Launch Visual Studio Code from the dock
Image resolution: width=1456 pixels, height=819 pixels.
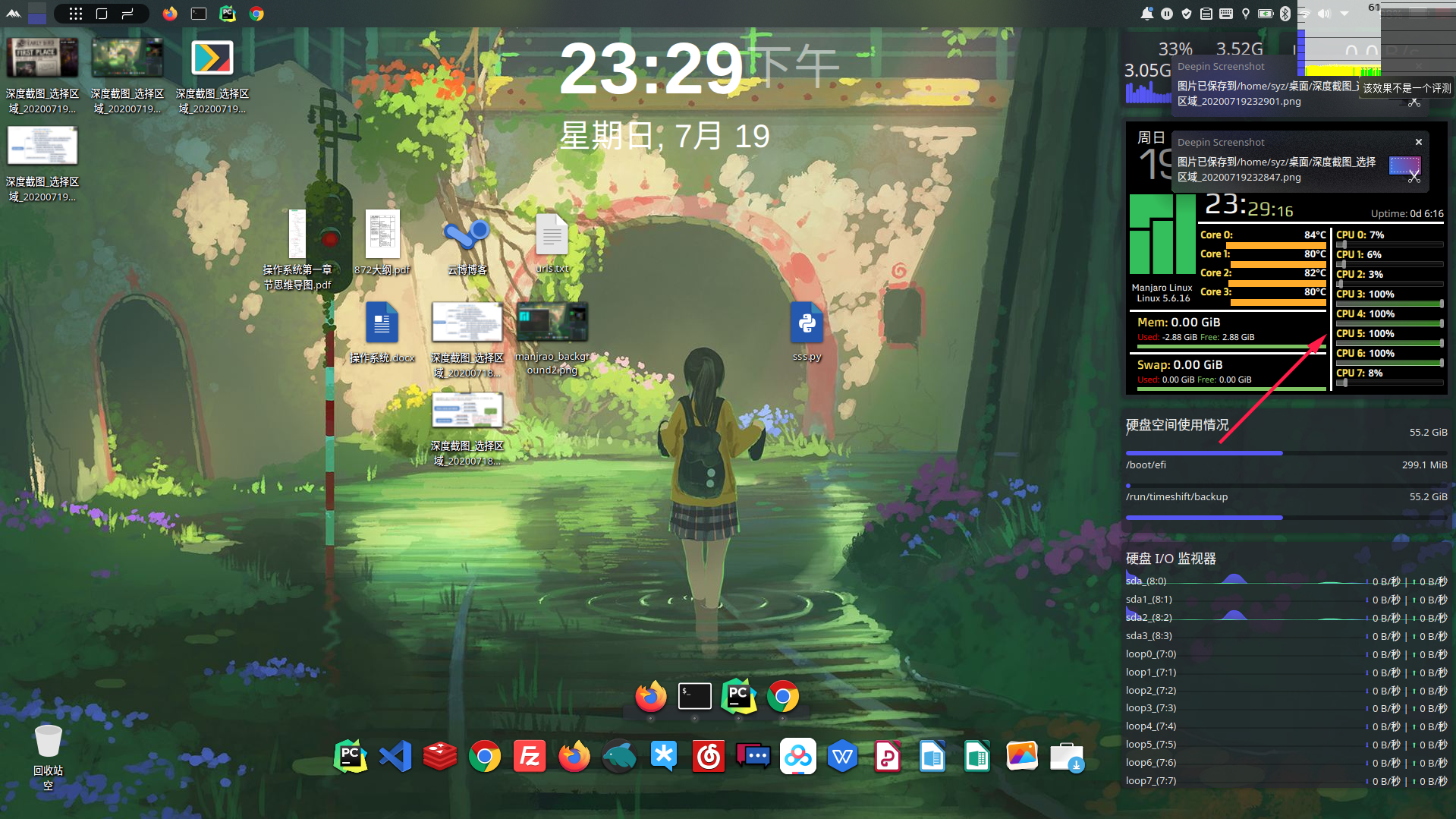coord(395,756)
